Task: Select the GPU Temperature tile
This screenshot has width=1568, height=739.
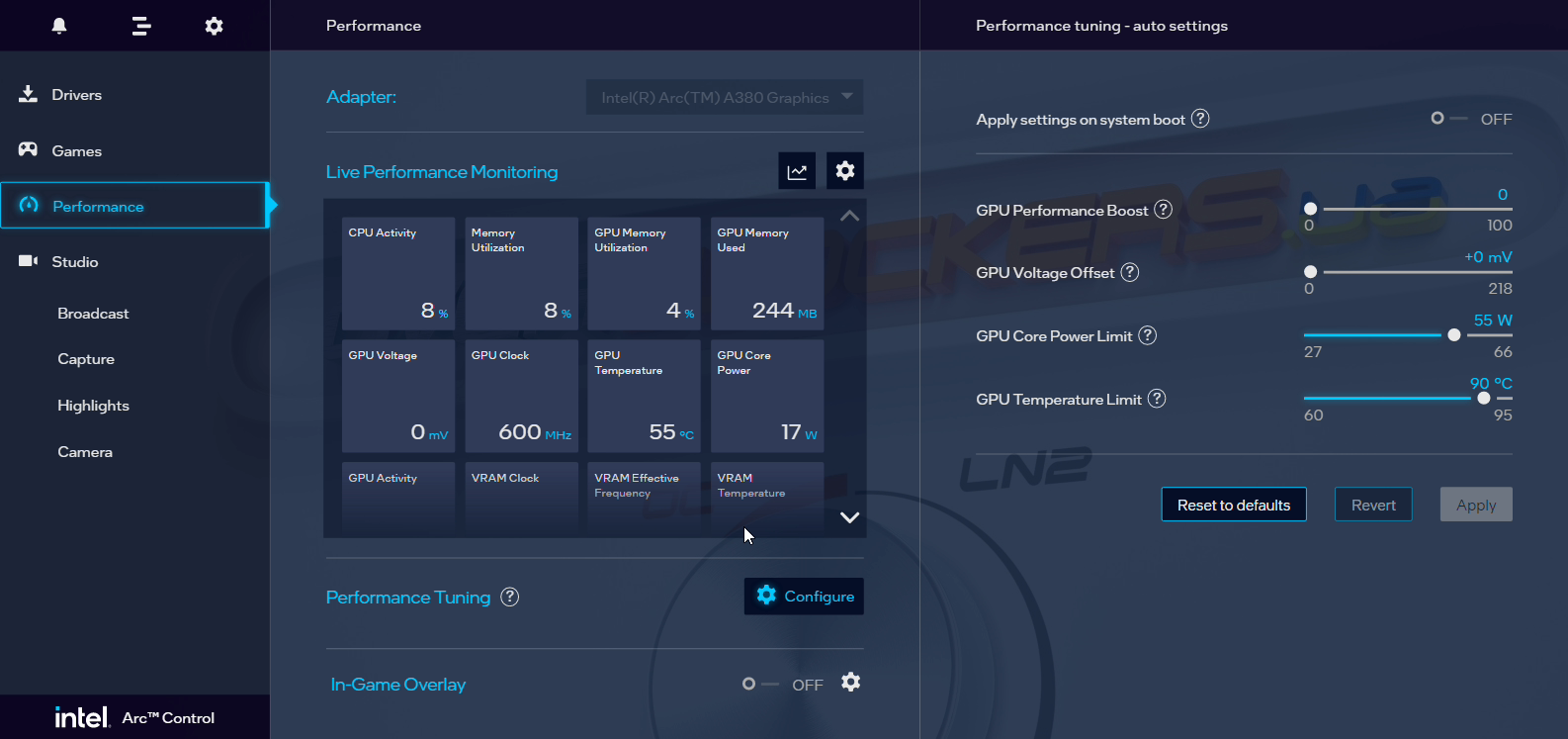Action: click(645, 397)
